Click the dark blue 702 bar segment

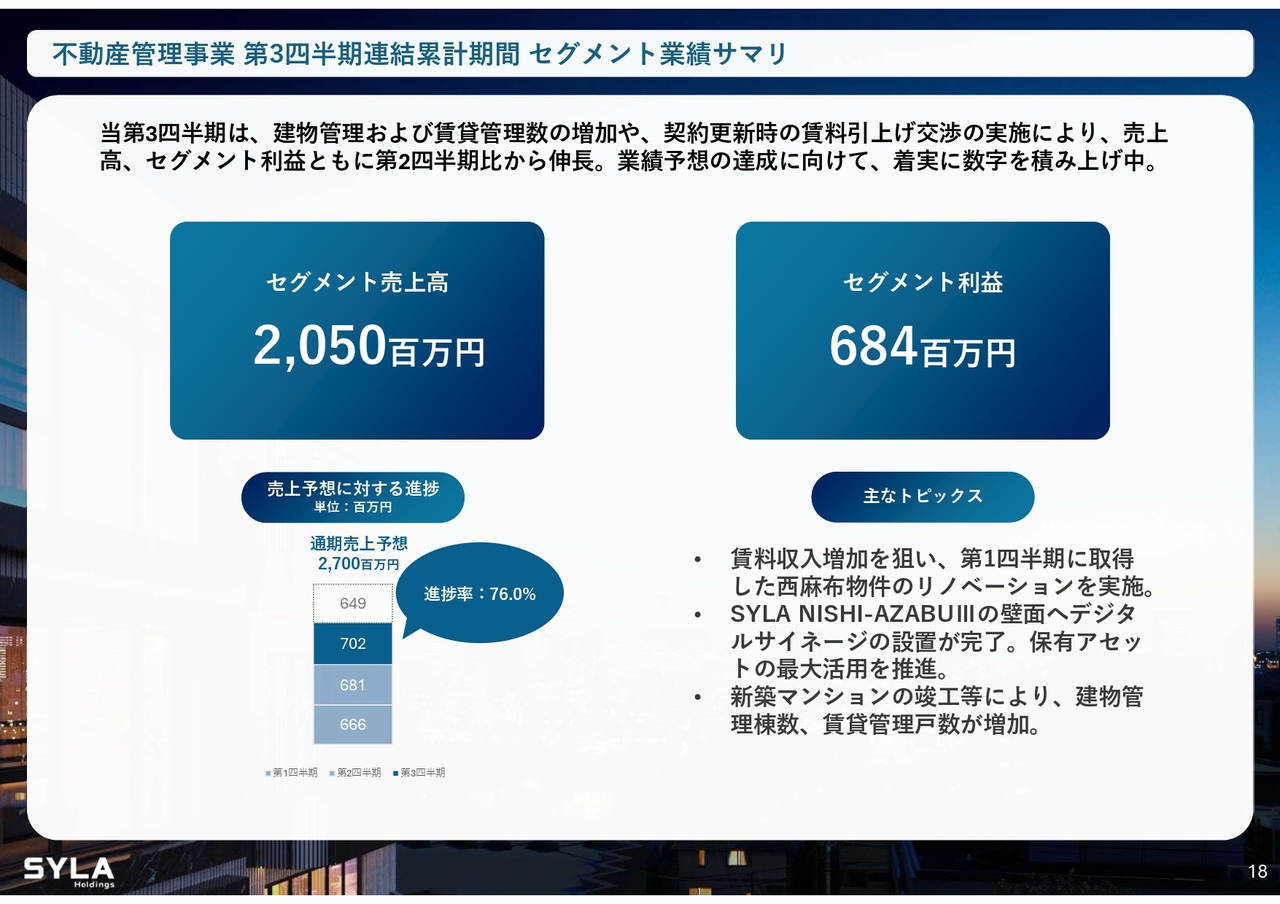(x=353, y=643)
